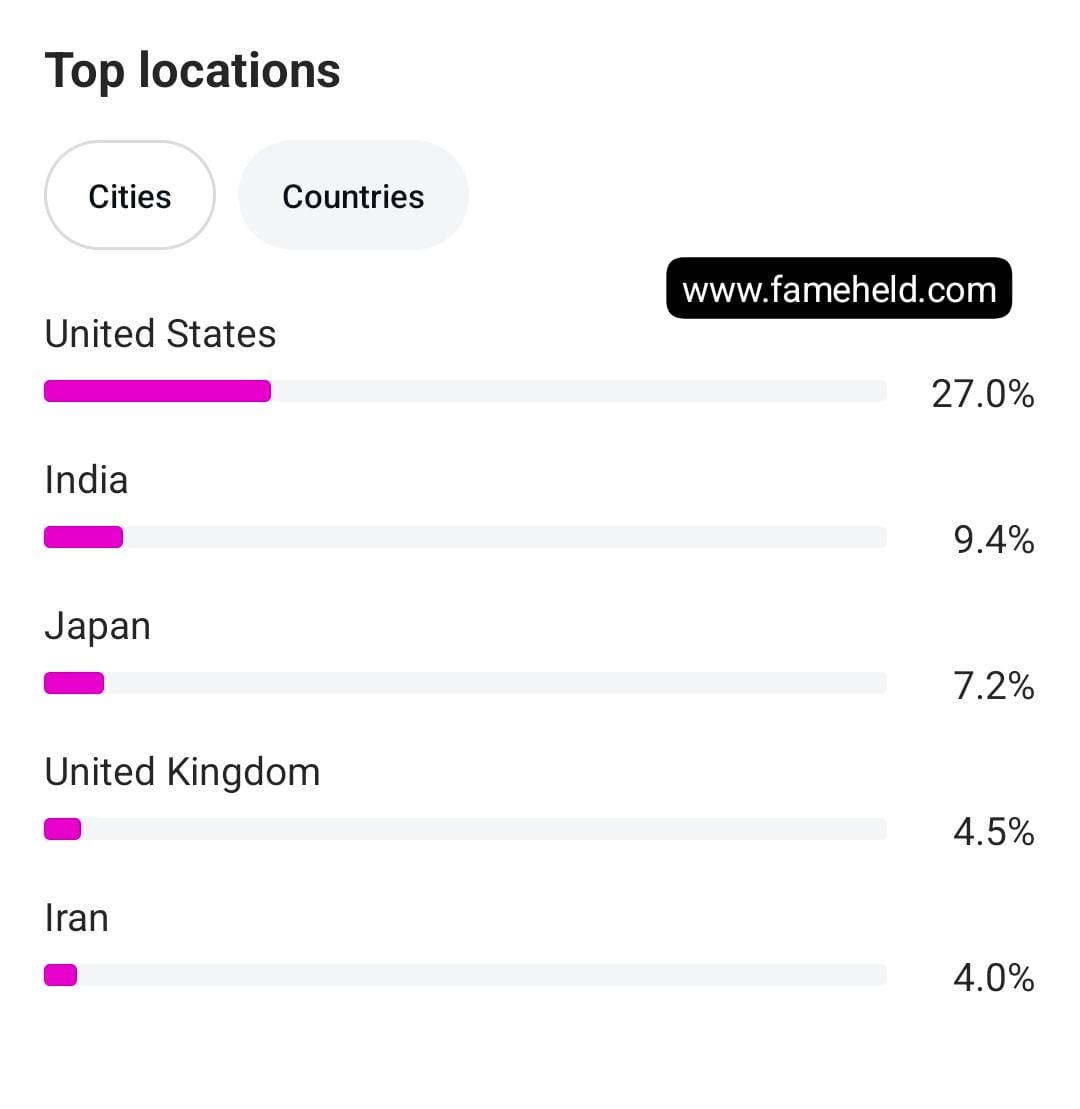Click the India percentage bar
Image resolution: width=1080 pixels, height=1109 pixels.
click(465, 537)
